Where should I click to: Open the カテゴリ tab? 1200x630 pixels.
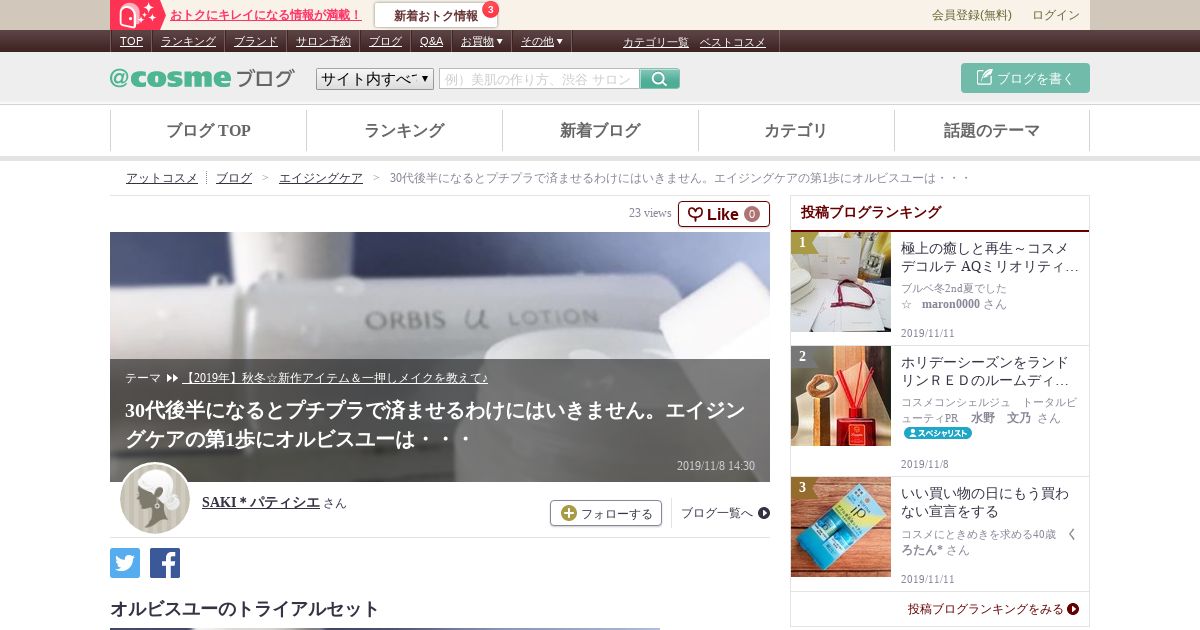tap(796, 131)
